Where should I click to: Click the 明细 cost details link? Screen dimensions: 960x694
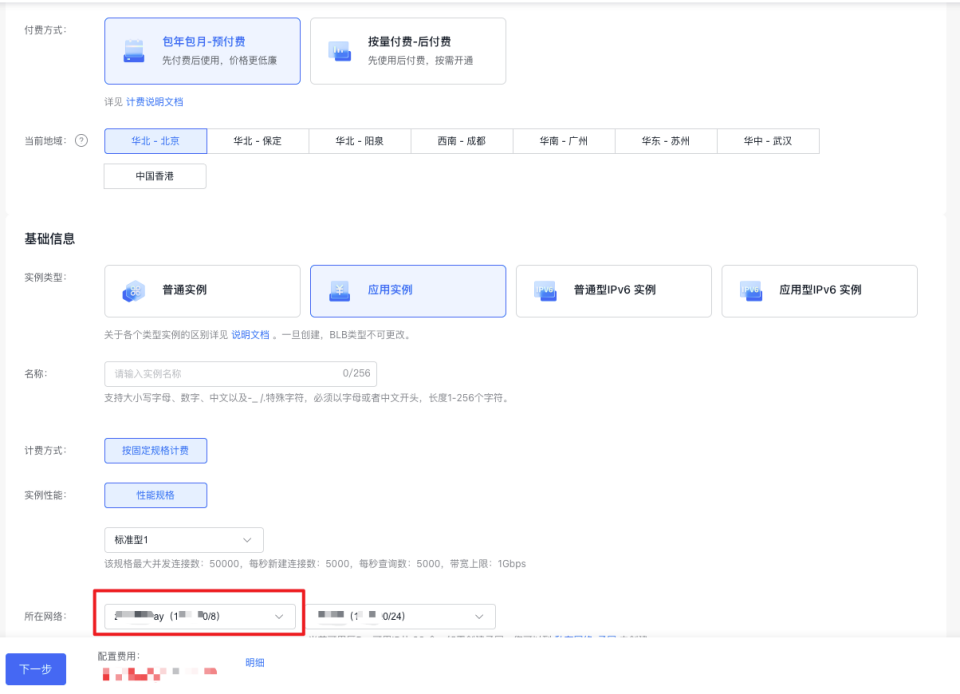point(255,662)
